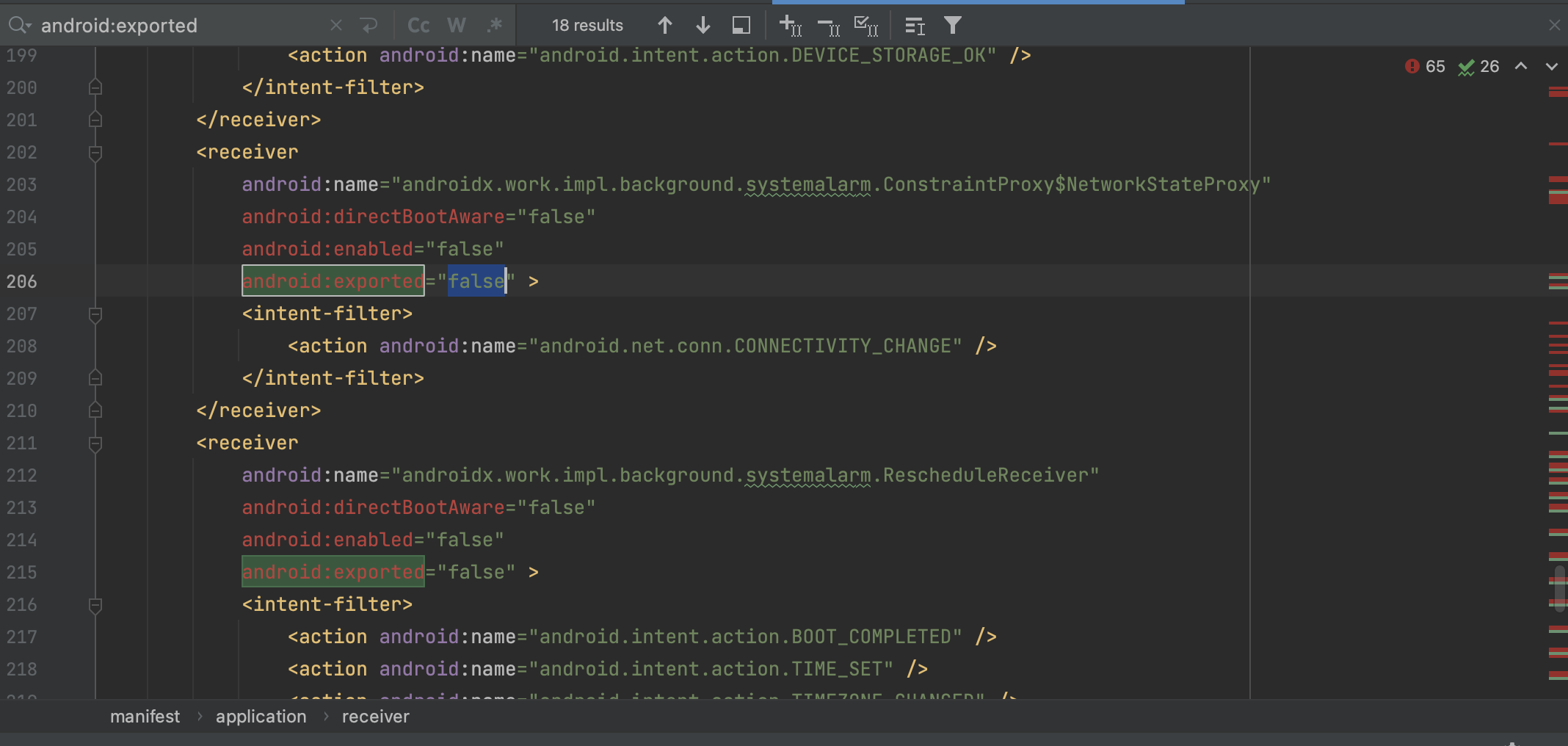This screenshot has width=1568, height=746.
Task: Click highlighted android:exported on line 215
Action: pyautogui.click(x=333, y=571)
